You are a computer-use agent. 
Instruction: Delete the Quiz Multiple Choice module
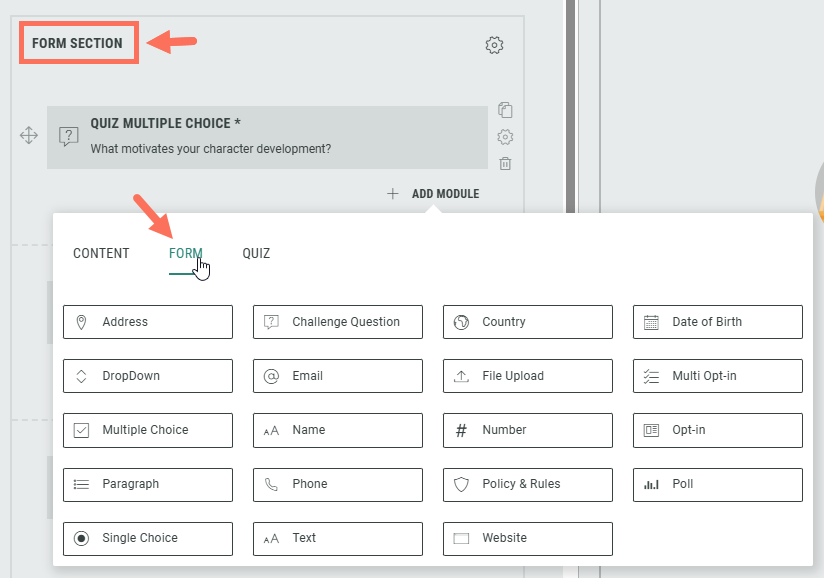click(505, 164)
